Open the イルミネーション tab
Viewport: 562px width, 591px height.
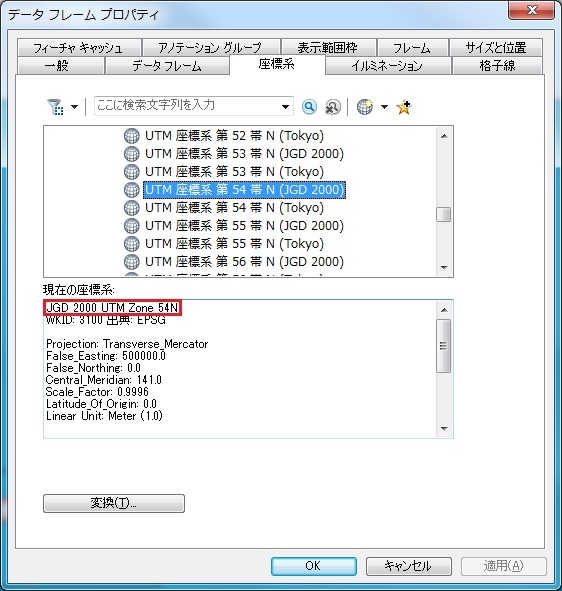(388, 66)
